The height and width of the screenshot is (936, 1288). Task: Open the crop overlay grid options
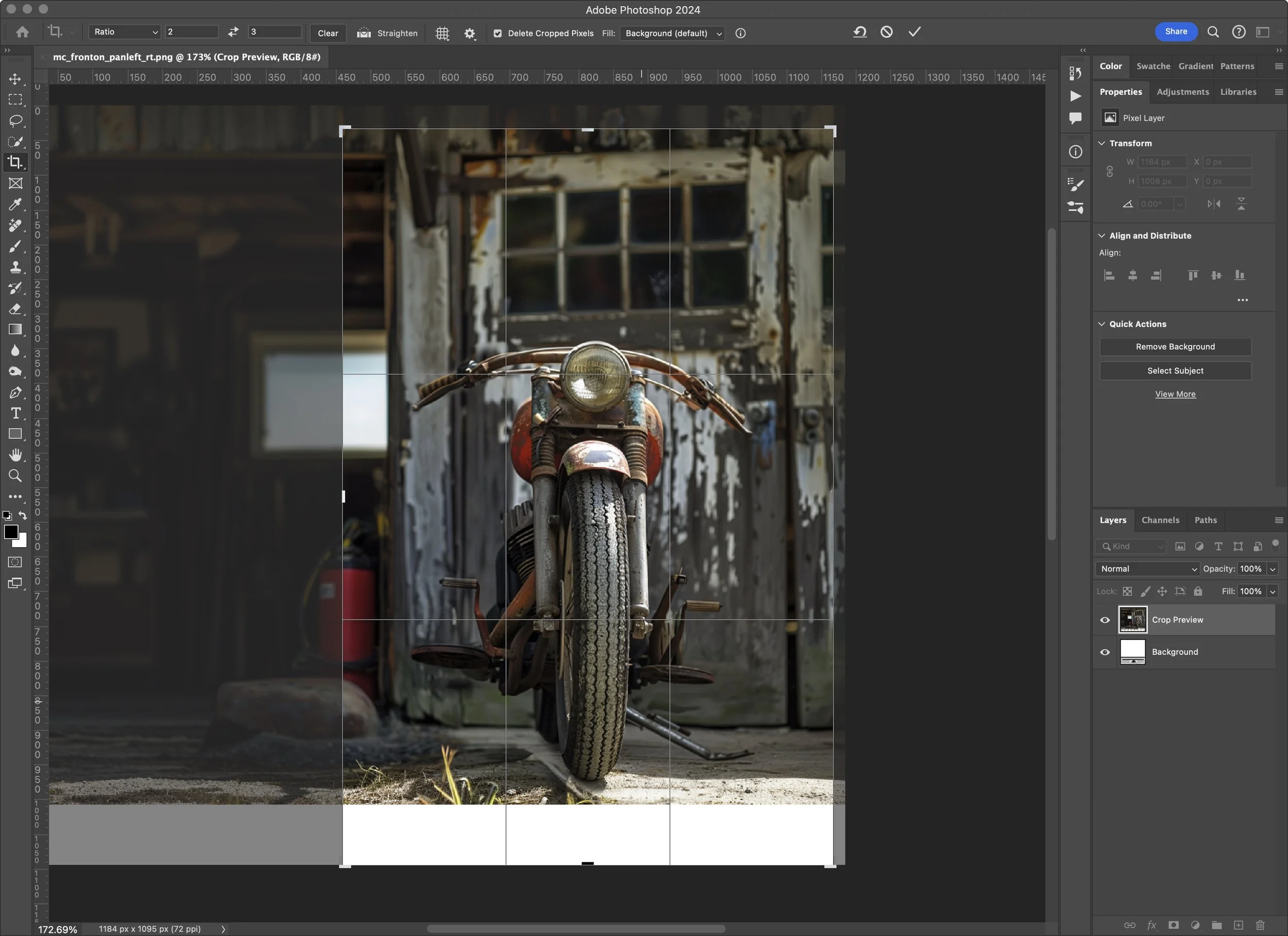pyautogui.click(x=442, y=33)
